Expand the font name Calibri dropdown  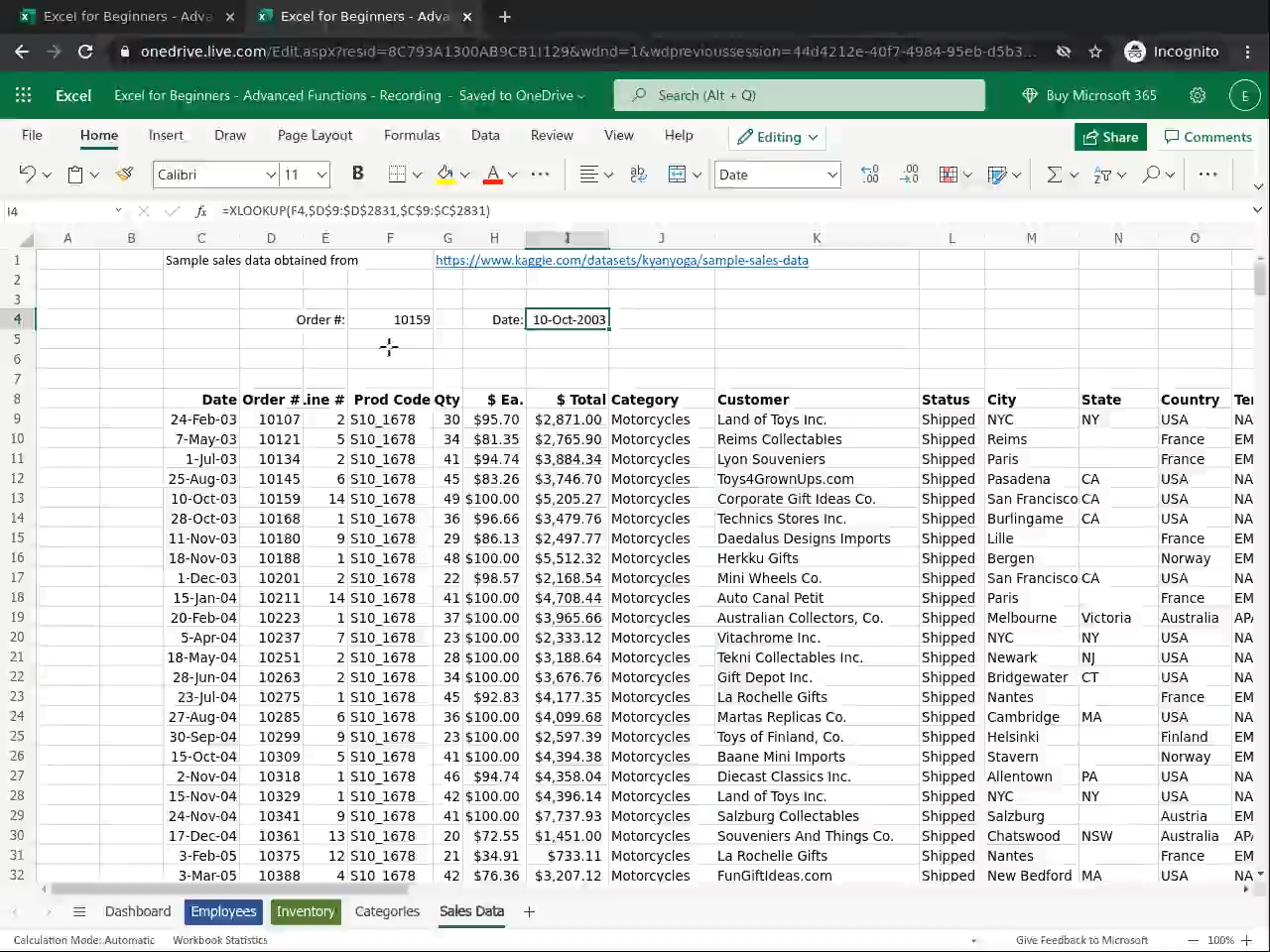tap(270, 175)
